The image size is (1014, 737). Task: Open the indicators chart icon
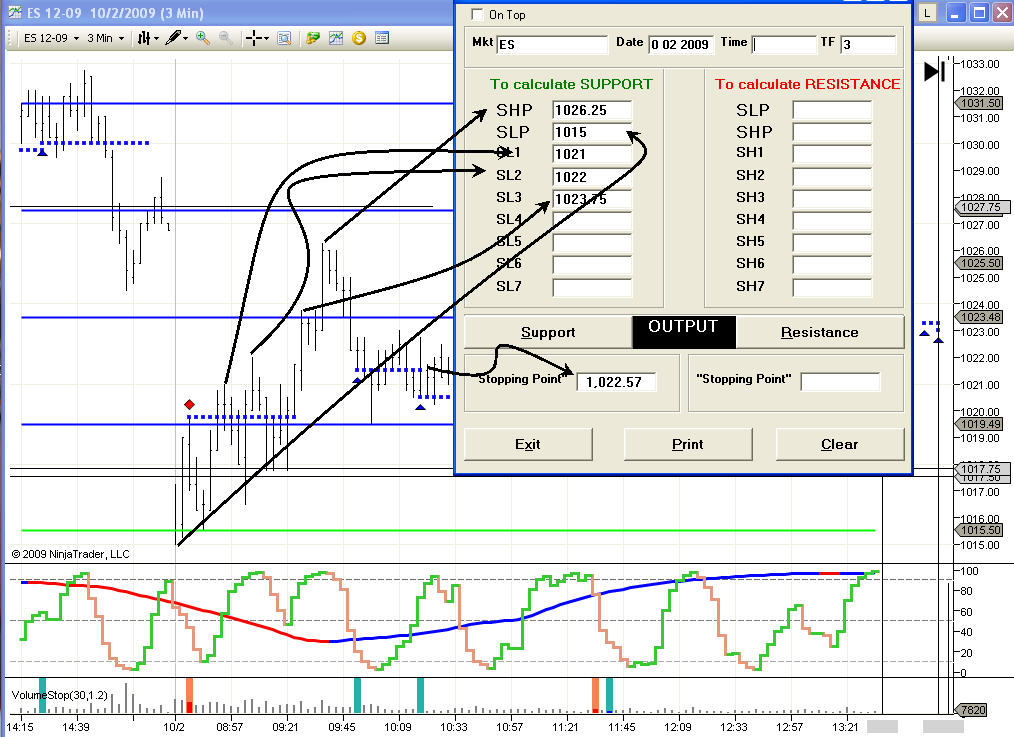coord(336,38)
